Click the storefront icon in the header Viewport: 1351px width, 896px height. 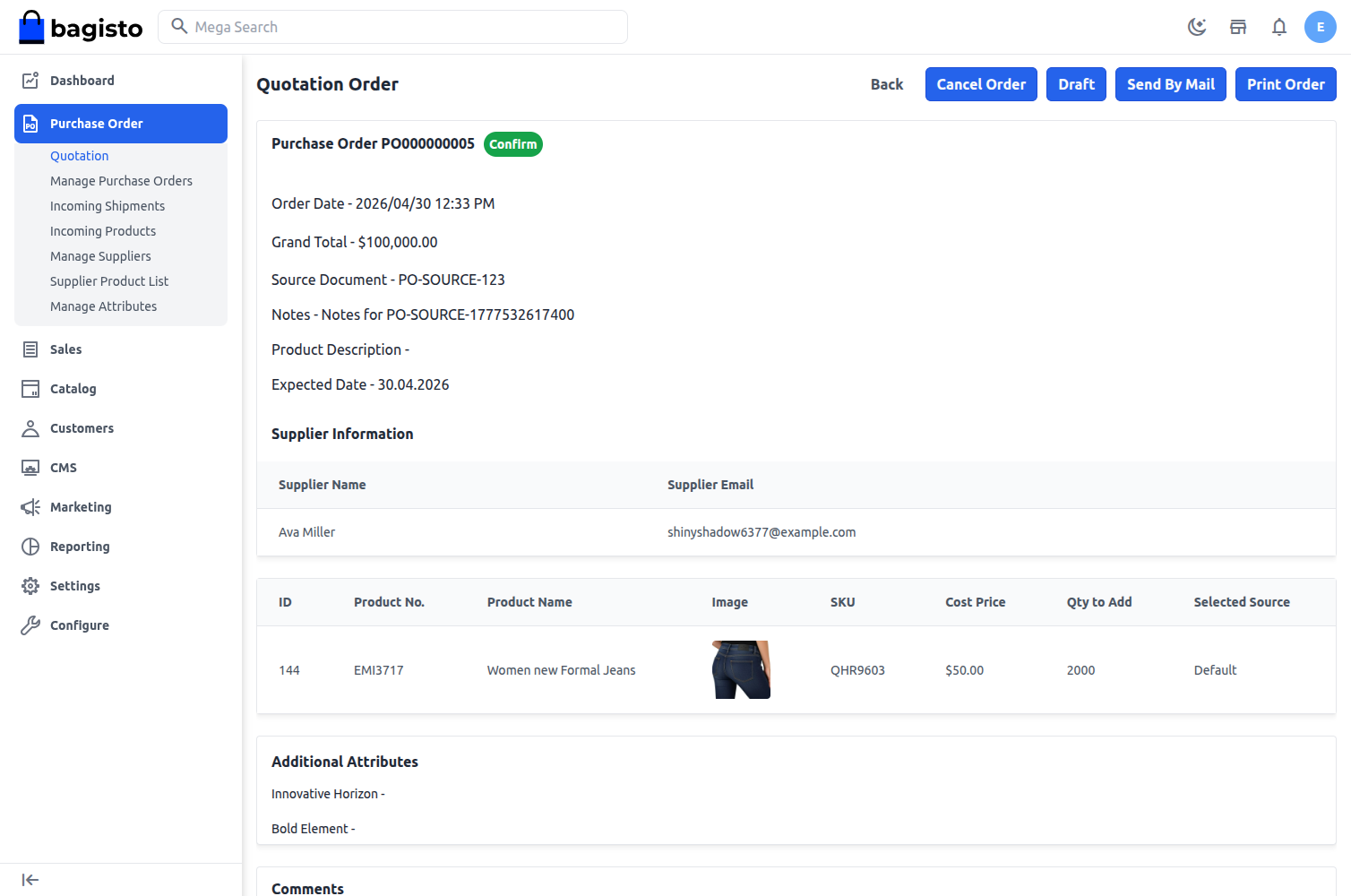click(x=1237, y=27)
